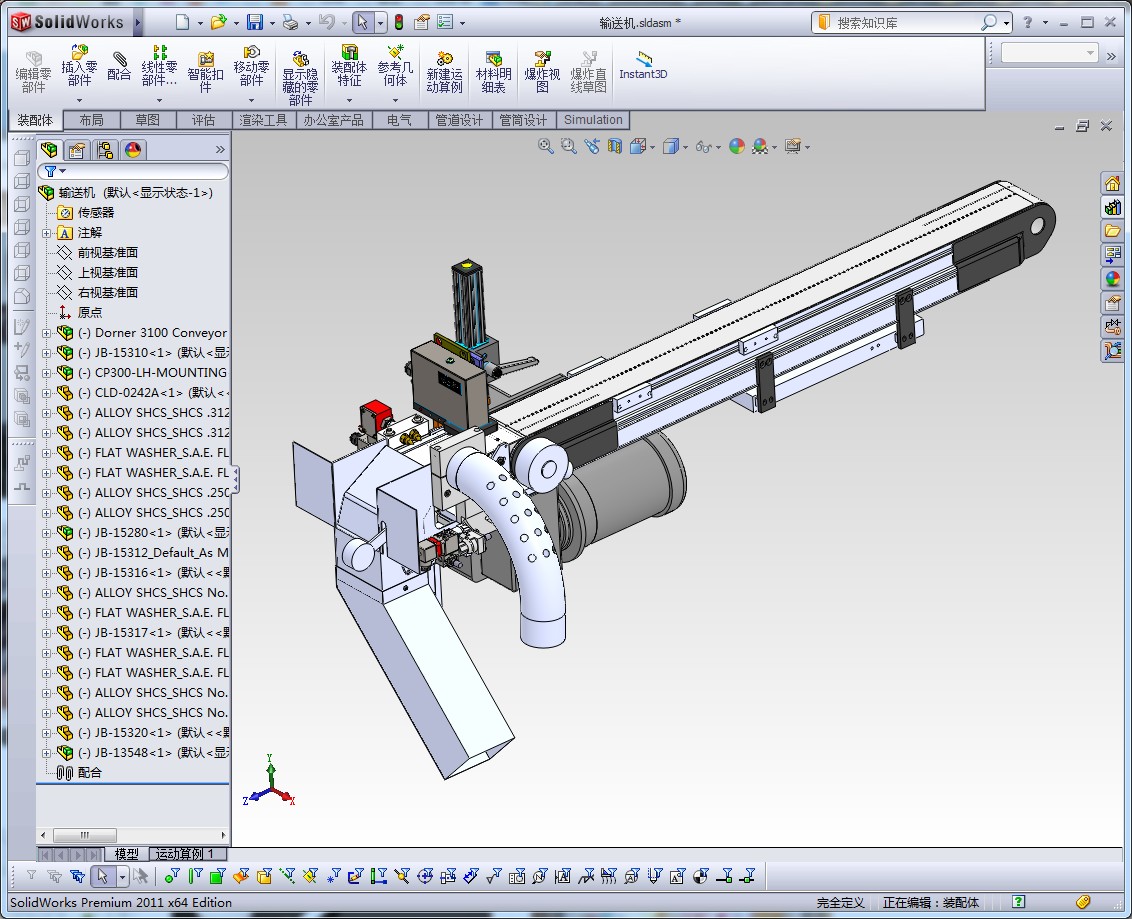
Task: Toggle the Filter Solid Bodies yellow cube filter
Action: [x=264, y=876]
